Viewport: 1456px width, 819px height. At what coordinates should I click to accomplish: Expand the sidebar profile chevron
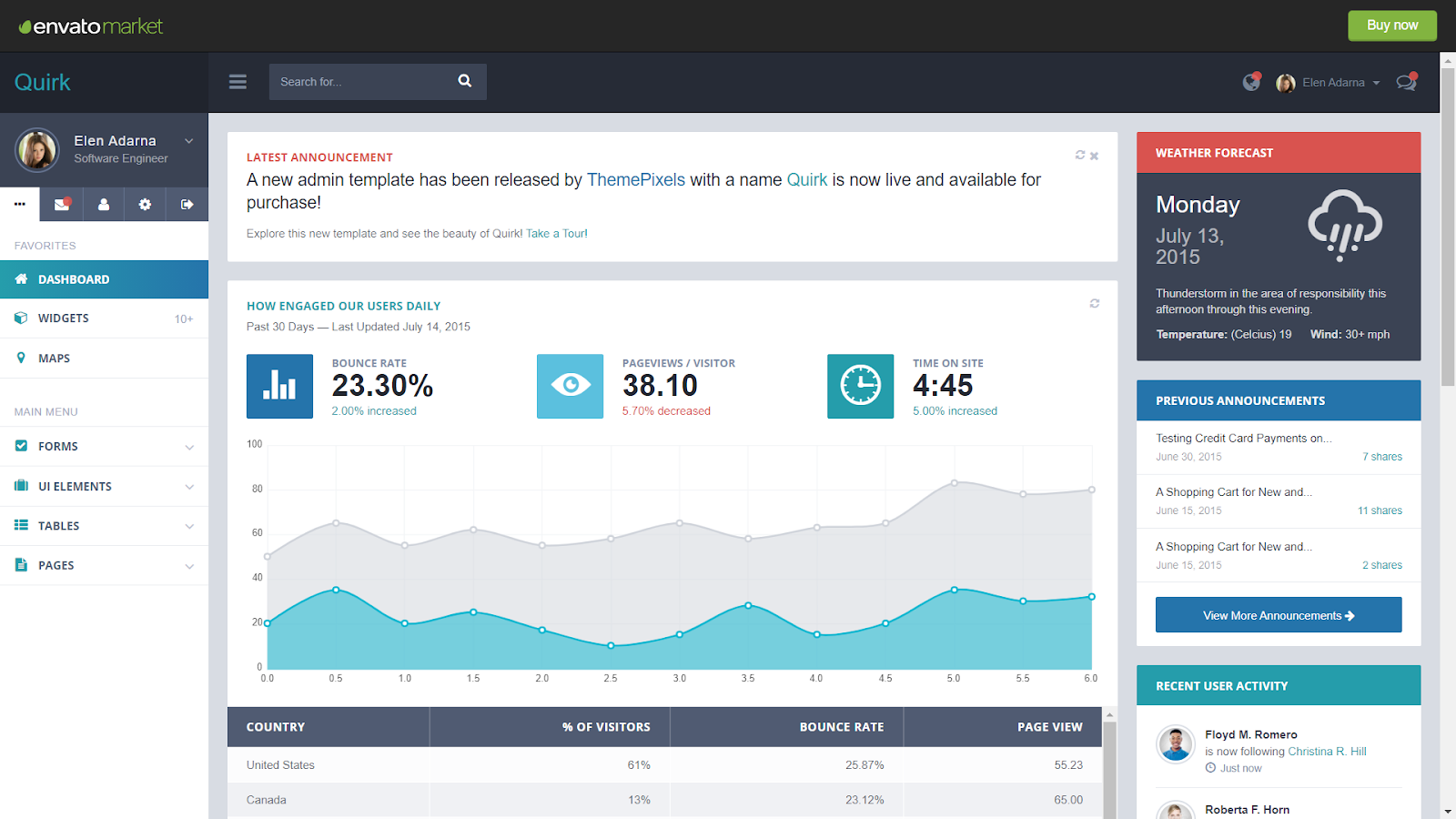[x=189, y=141]
